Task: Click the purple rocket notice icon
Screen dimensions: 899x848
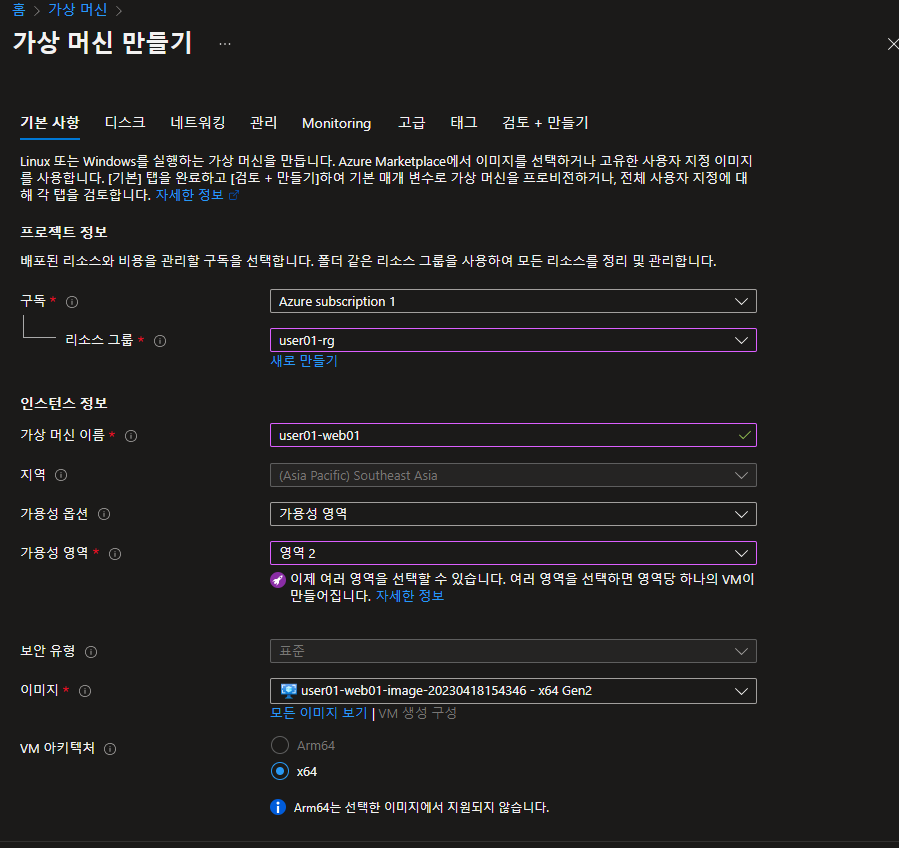Action: coord(277,580)
